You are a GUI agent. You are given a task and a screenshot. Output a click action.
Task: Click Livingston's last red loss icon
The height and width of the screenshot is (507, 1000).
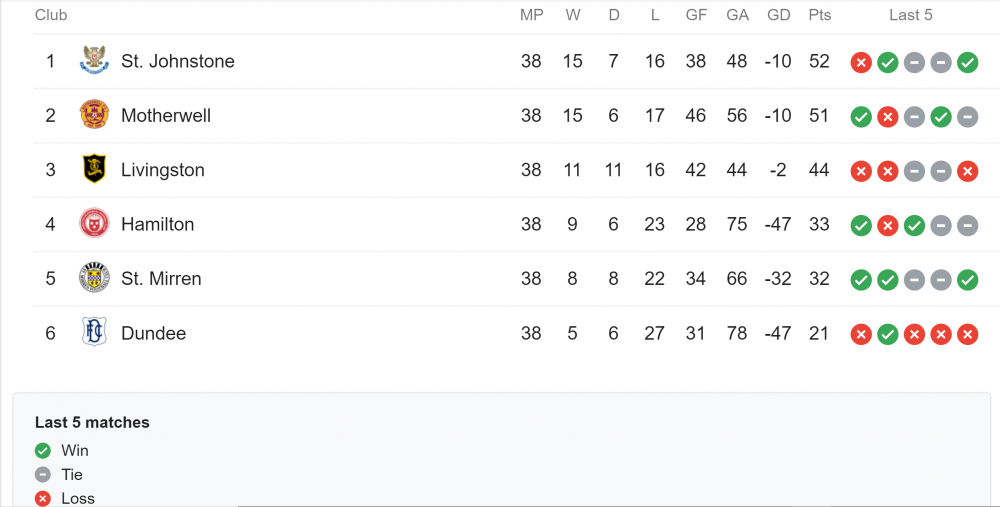[x=967, y=171]
